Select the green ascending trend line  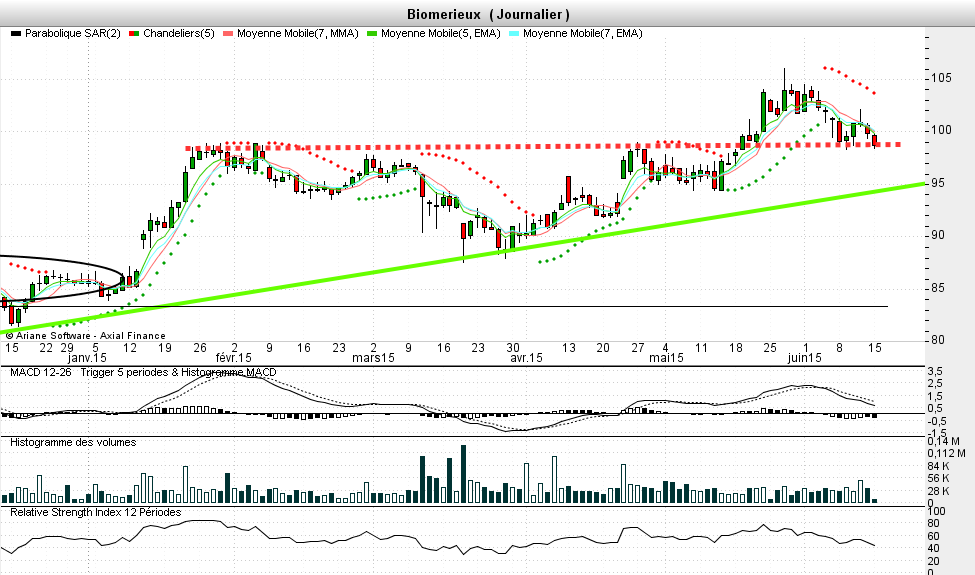(x=600, y=229)
